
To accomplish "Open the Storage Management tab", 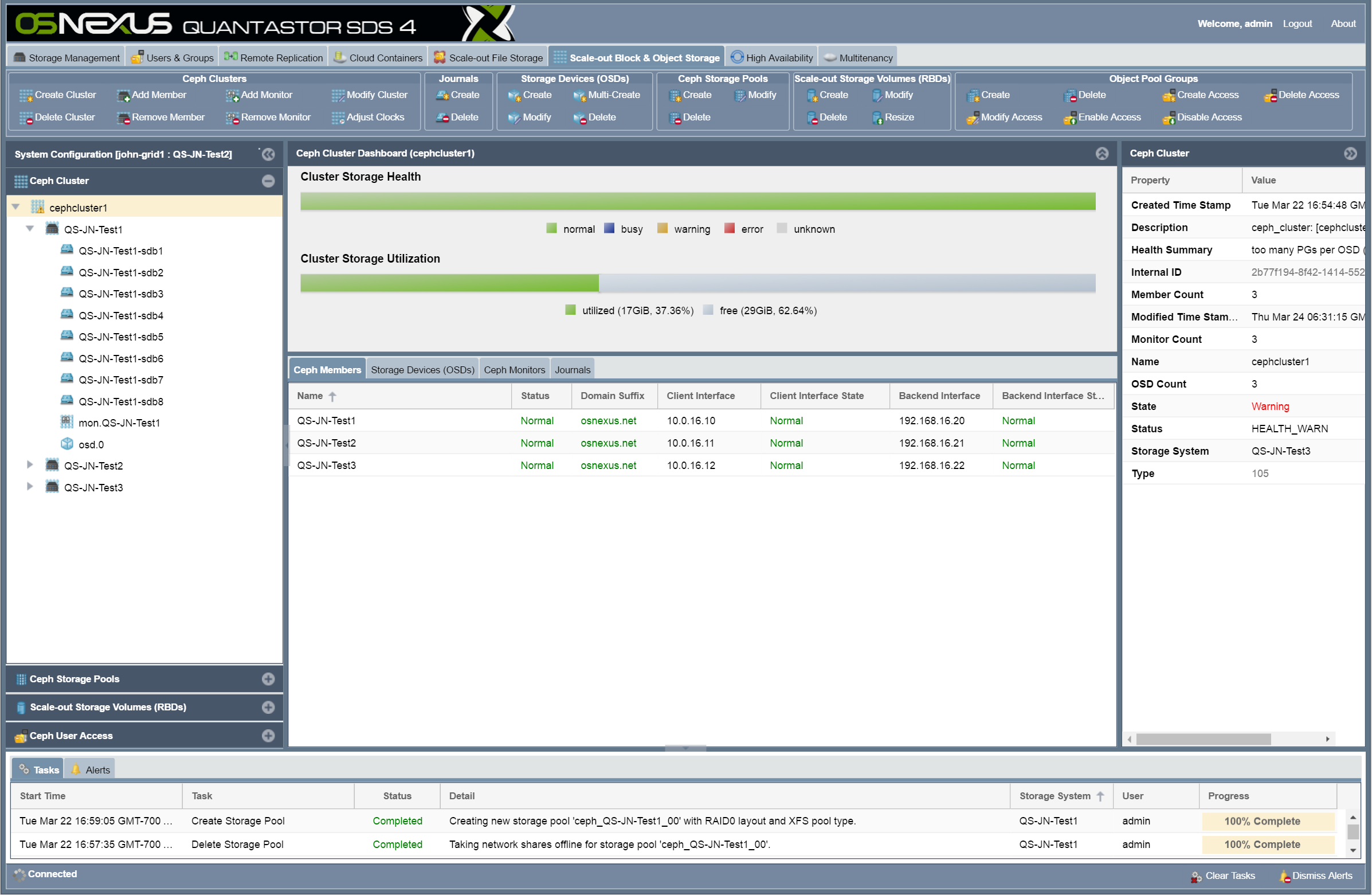I will [66, 57].
